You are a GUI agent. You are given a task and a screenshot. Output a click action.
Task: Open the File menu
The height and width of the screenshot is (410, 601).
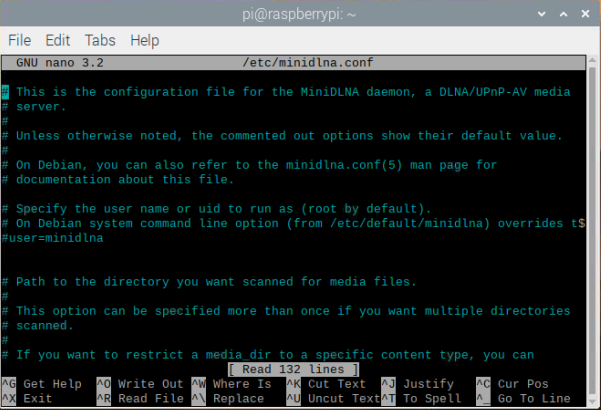(x=20, y=40)
